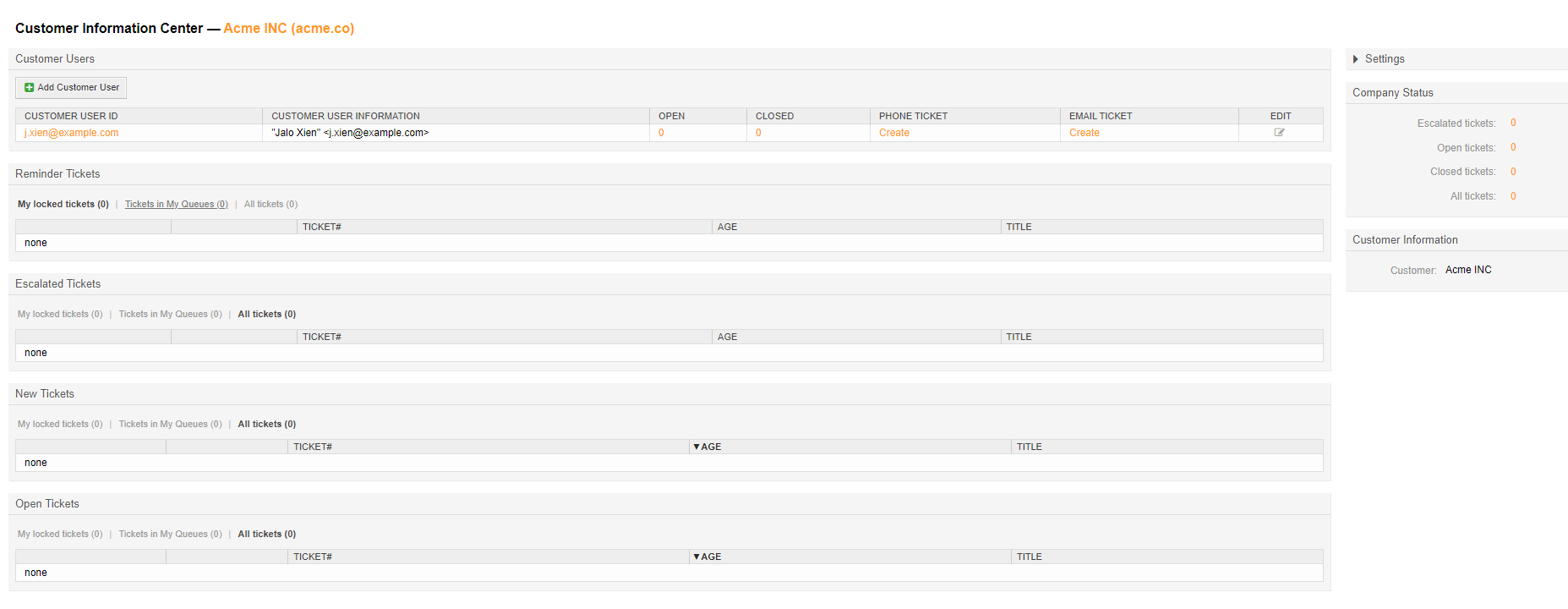Viewport: 1568px width, 609px height.
Task: Sort Open Tickets by Age column
Action: coord(710,557)
